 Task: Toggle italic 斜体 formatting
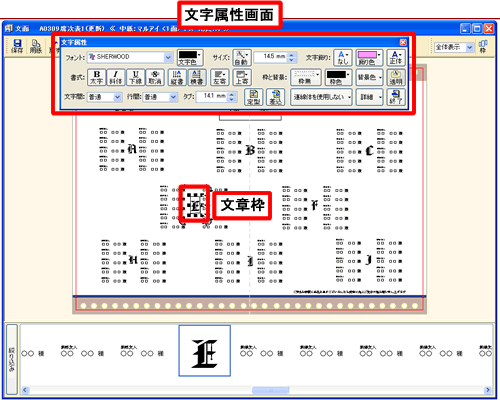pos(116,77)
